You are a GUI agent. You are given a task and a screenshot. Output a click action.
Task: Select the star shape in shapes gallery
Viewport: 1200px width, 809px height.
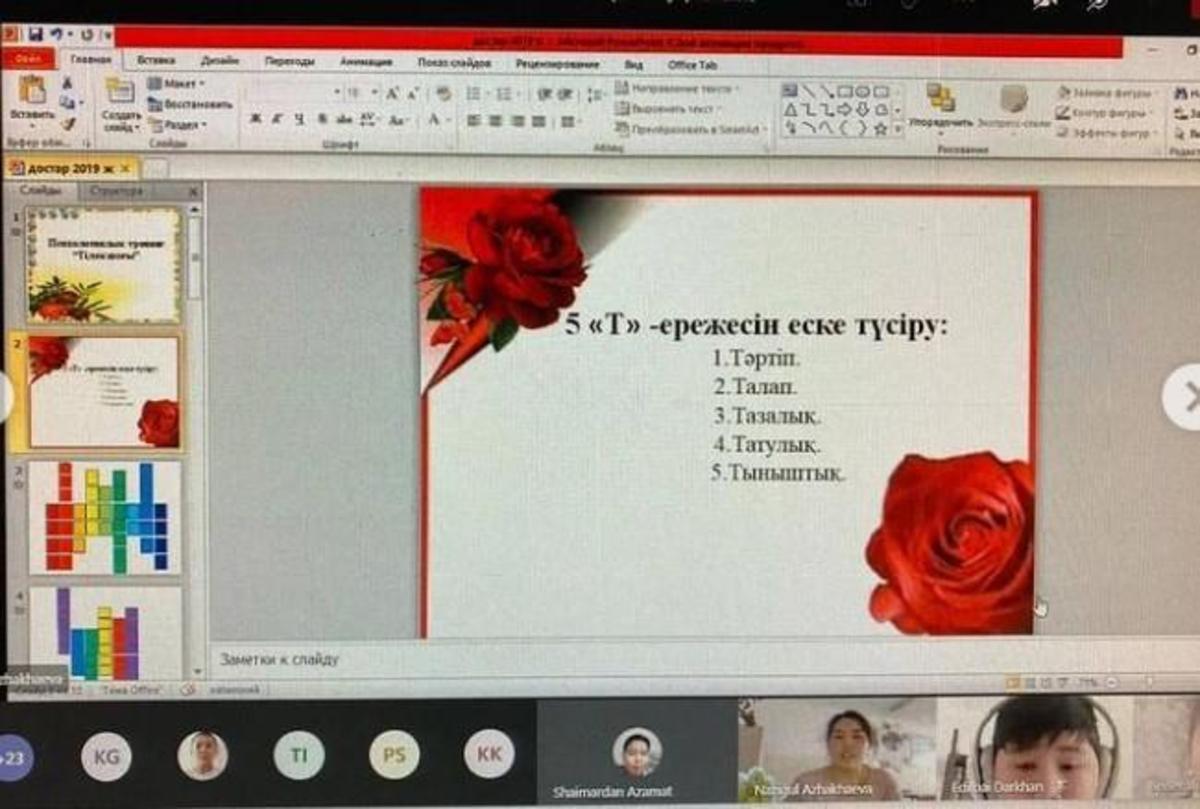[x=880, y=128]
